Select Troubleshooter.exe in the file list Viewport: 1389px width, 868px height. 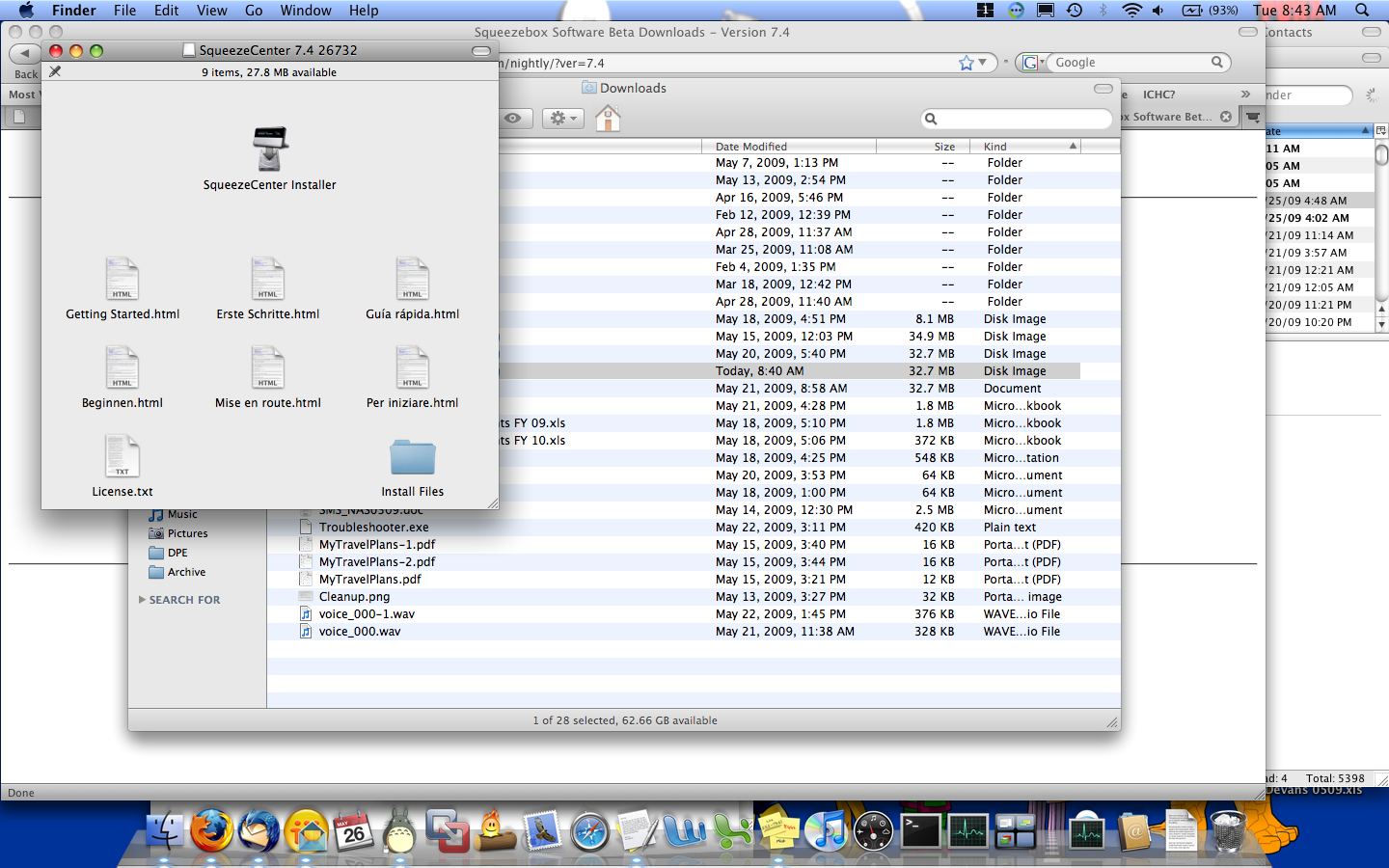click(x=374, y=528)
